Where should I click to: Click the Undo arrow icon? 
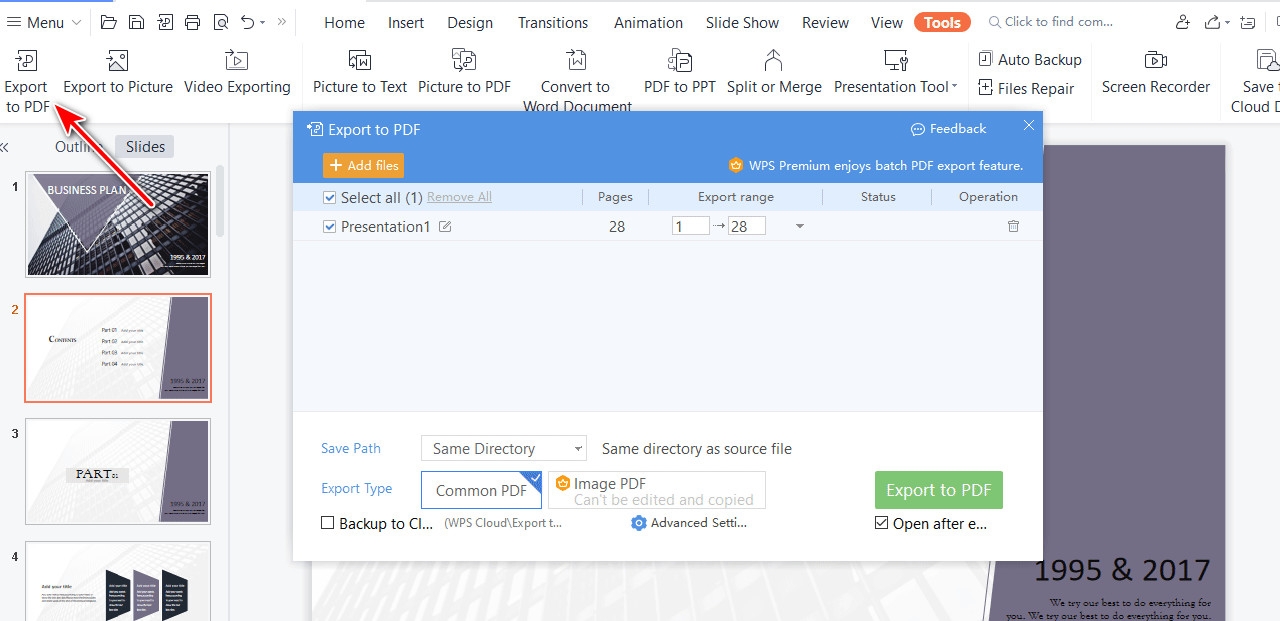tap(247, 22)
